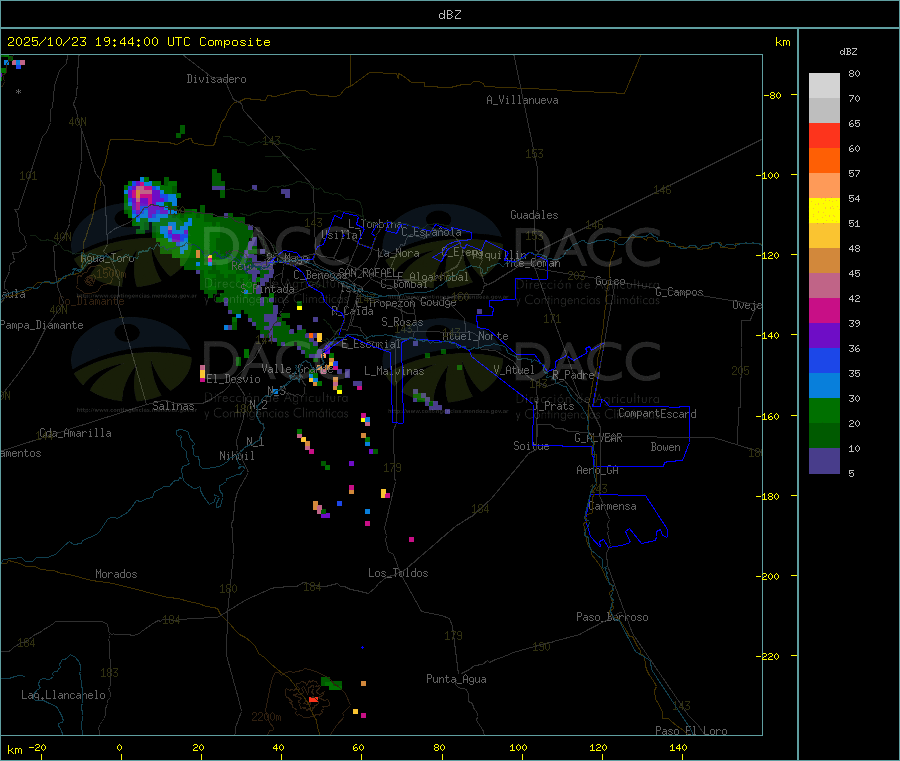
Task: Click the yellow 'km' label at top right
Action: pos(782,42)
